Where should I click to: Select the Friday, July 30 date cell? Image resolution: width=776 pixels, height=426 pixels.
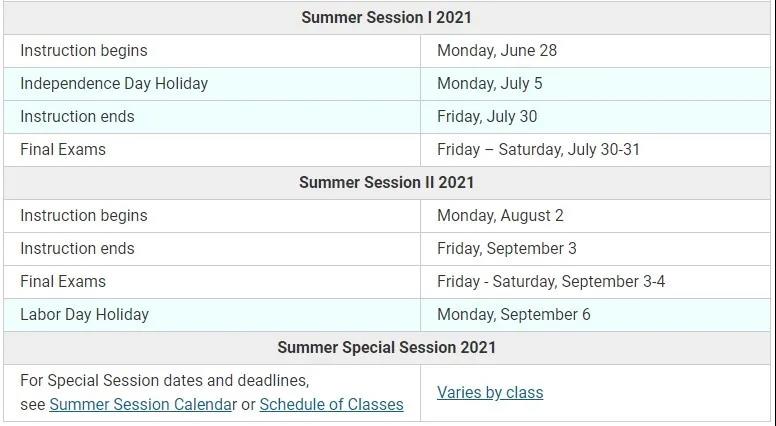pos(595,117)
